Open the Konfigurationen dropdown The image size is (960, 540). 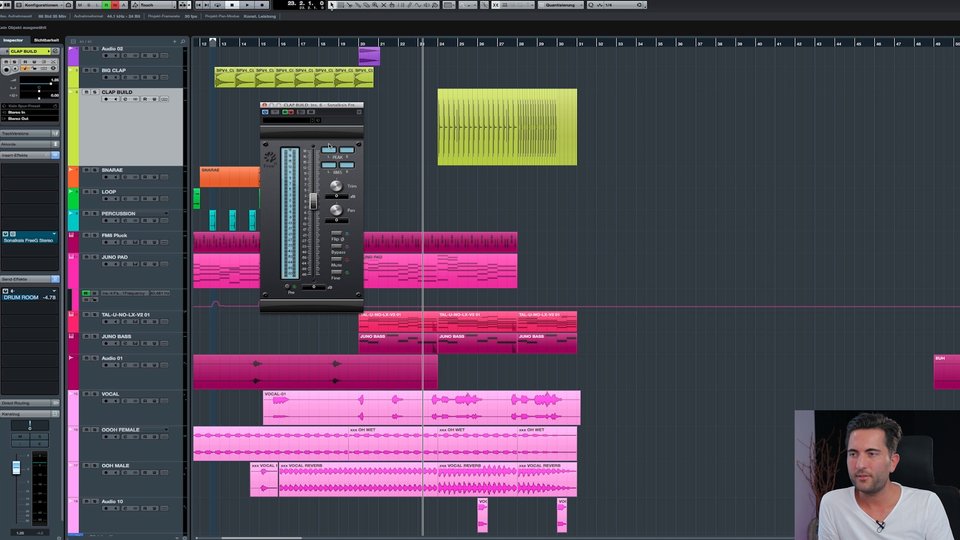click(44, 5)
